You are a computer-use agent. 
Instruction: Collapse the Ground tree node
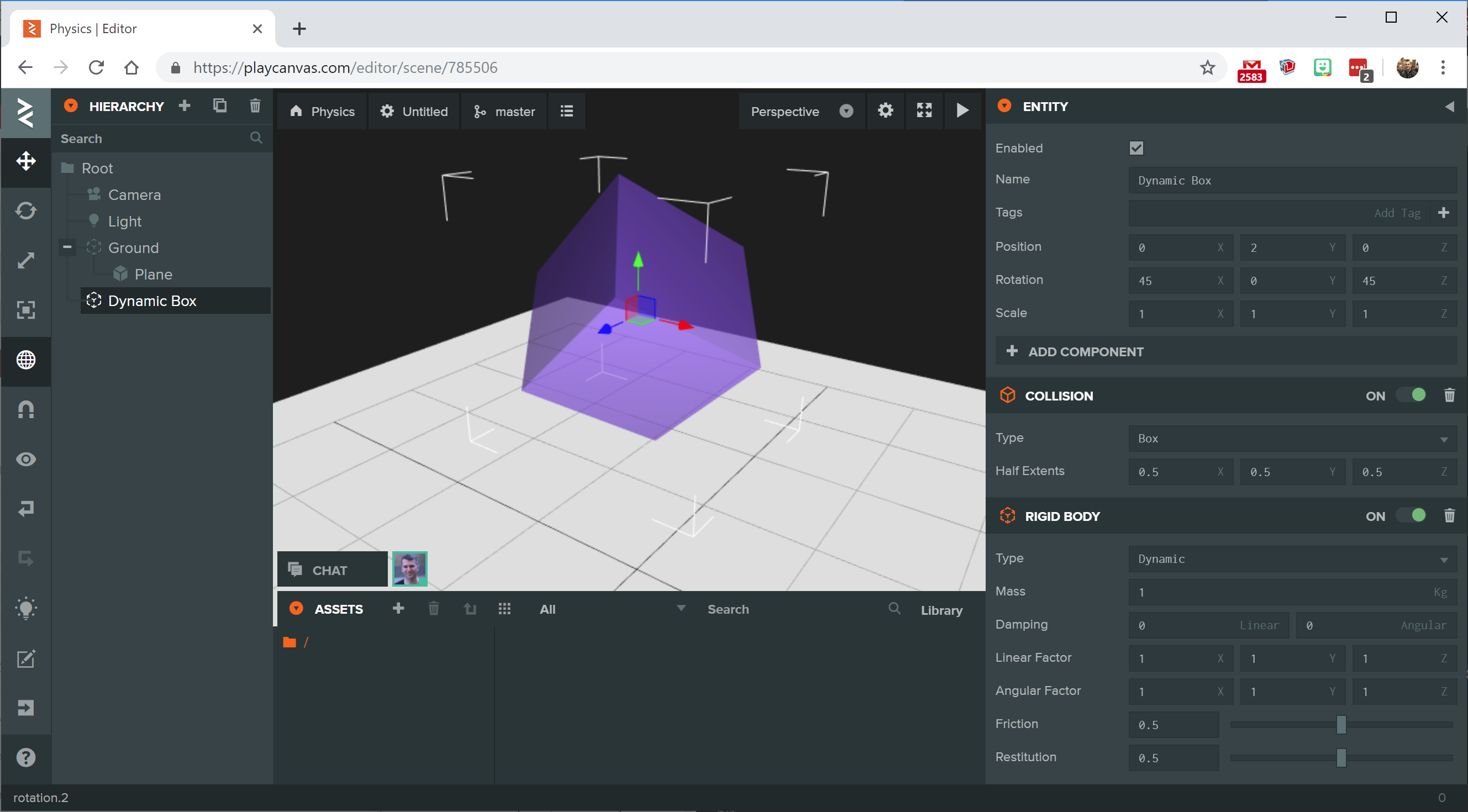point(67,247)
